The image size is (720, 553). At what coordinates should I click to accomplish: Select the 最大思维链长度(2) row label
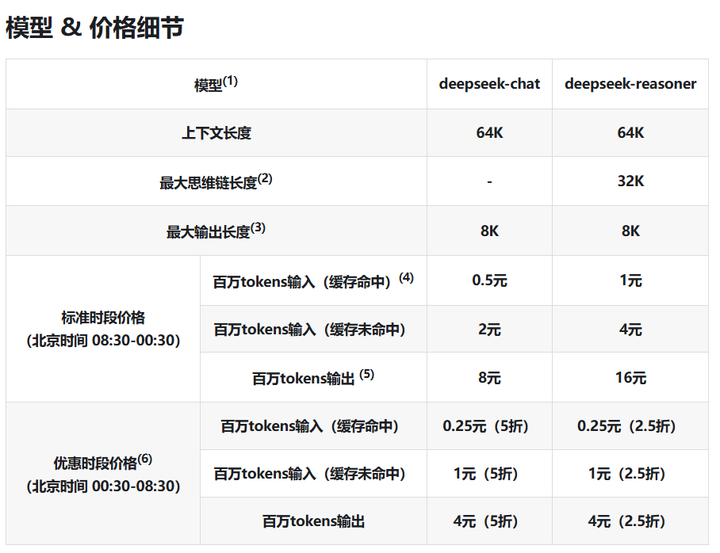tap(216, 181)
